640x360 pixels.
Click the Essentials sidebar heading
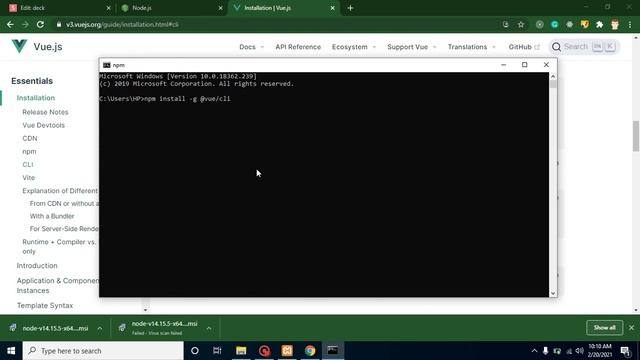tap(32, 81)
